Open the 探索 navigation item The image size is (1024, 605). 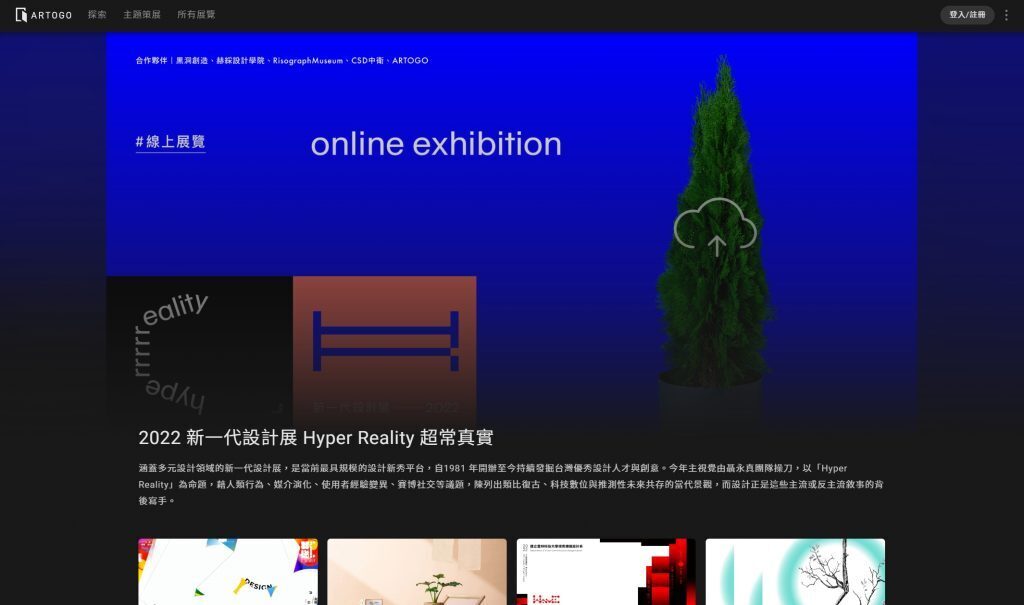click(97, 14)
